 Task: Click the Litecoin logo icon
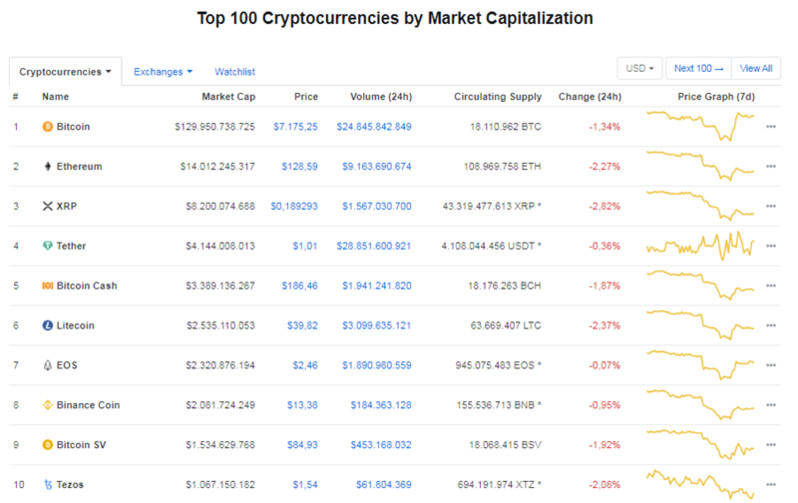pos(47,326)
